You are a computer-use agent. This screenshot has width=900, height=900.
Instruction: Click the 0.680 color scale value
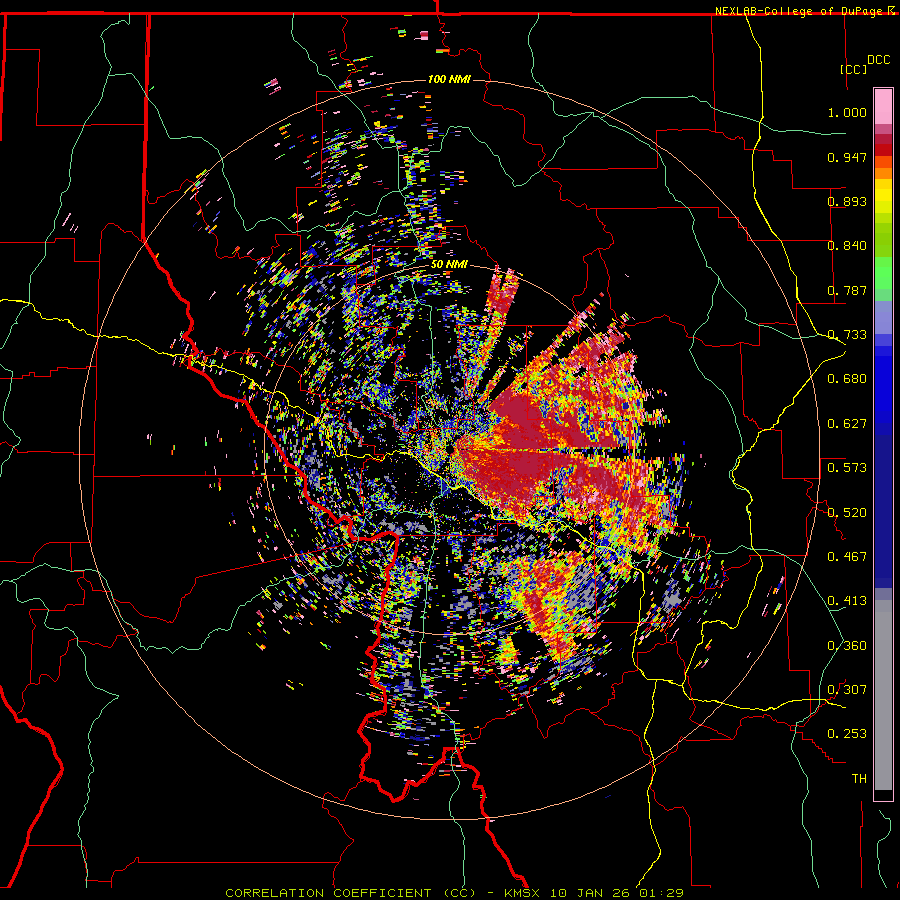(x=847, y=379)
